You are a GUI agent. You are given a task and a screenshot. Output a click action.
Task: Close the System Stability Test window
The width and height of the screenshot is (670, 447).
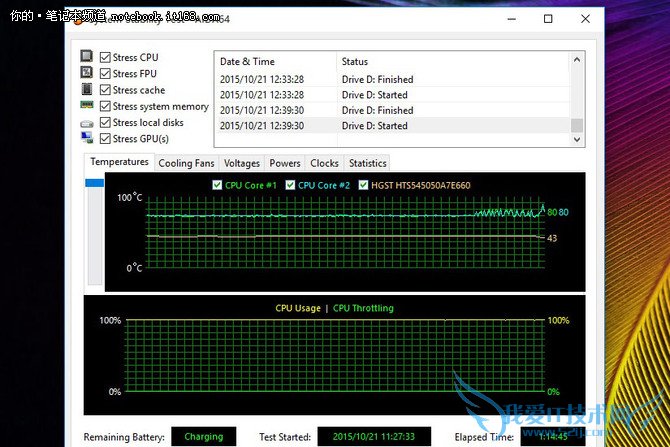[x=585, y=19]
